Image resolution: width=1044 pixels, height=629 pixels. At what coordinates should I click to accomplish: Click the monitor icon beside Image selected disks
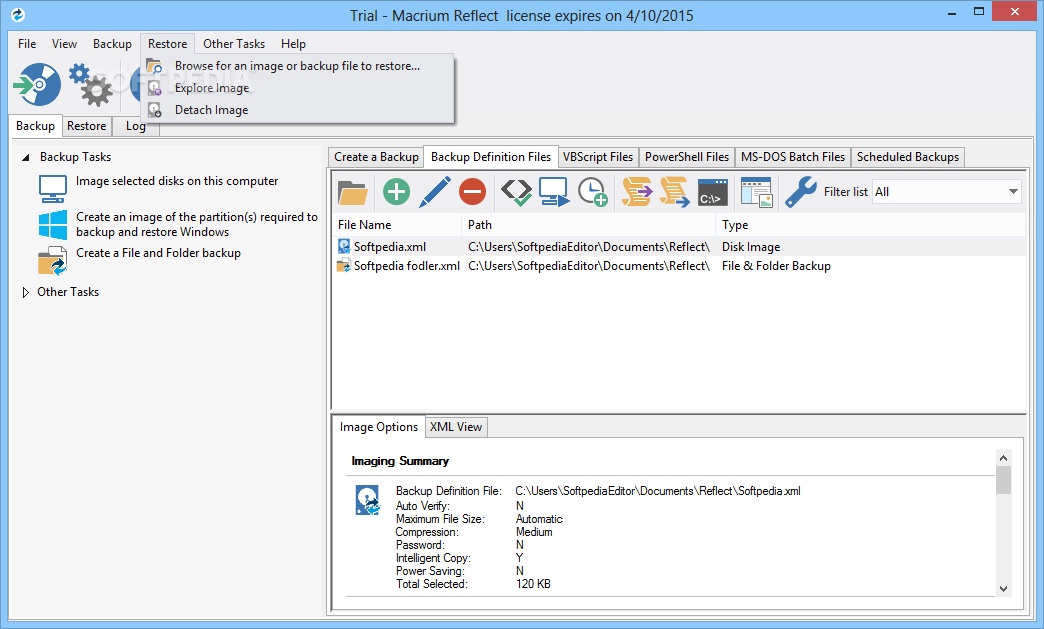pos(53,189)
